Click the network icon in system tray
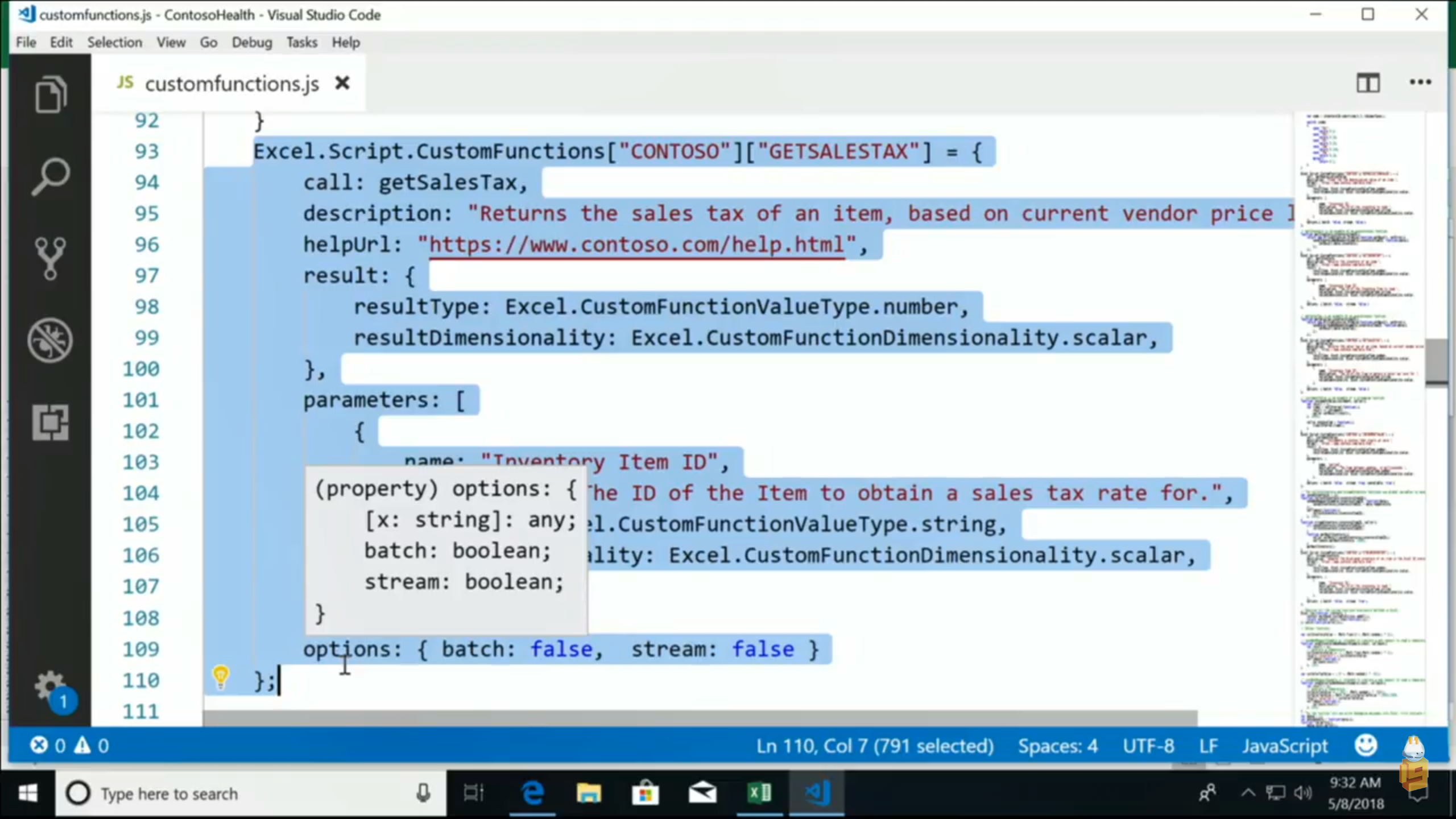1456x819 pixels. 1275,793
